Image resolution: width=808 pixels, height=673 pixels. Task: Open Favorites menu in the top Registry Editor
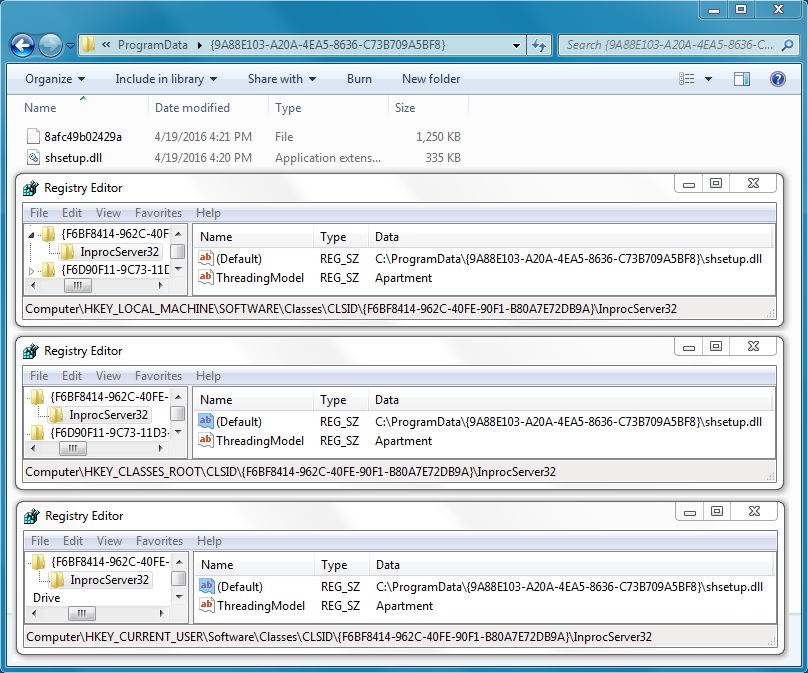point(158,213)
